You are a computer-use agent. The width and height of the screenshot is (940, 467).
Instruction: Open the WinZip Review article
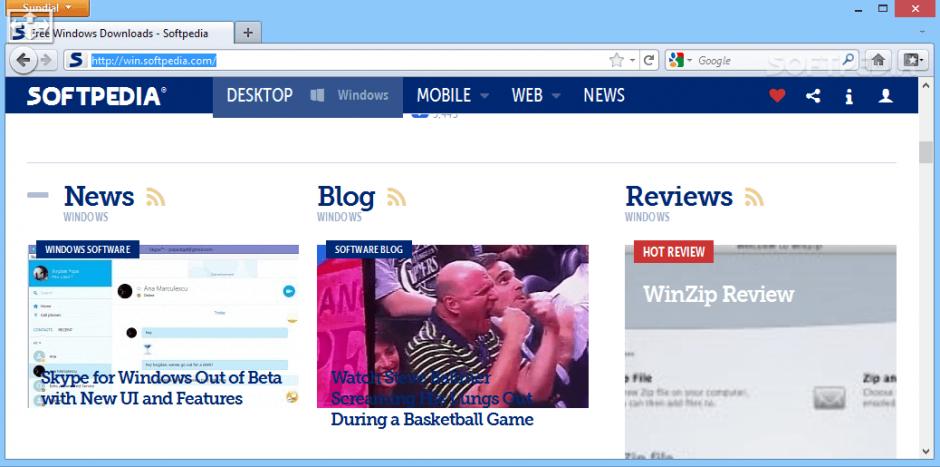pyautogui.click(x=718, y=294)
